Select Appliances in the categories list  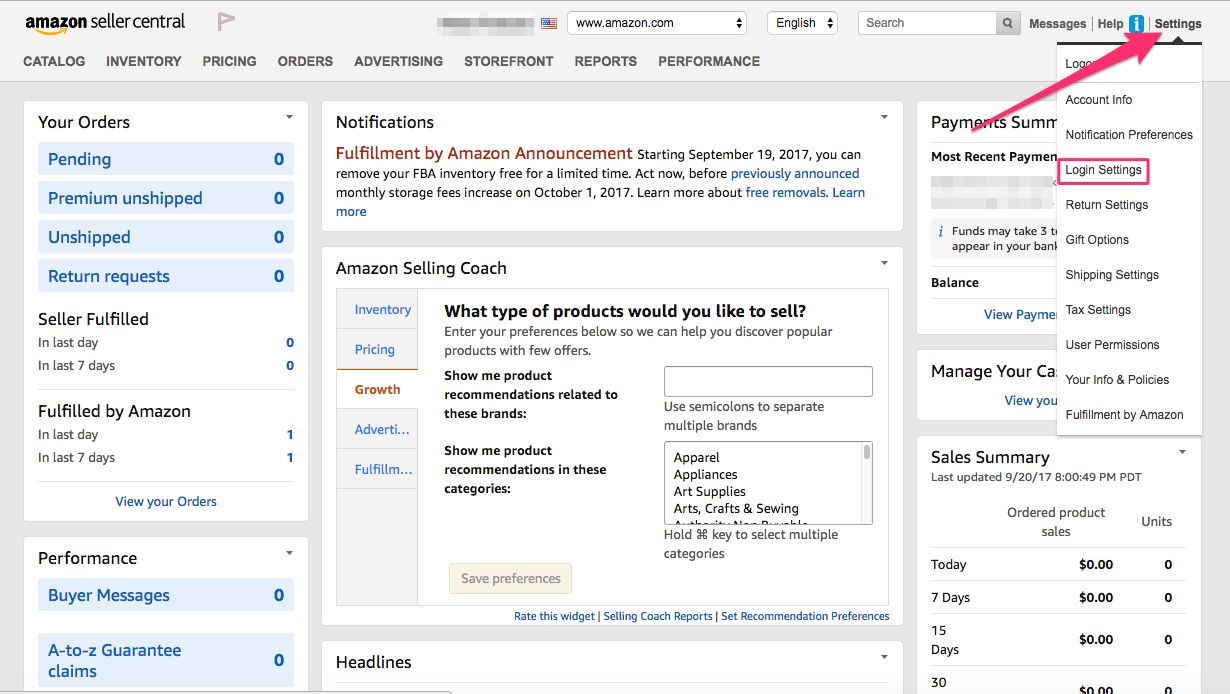[706, 475]
